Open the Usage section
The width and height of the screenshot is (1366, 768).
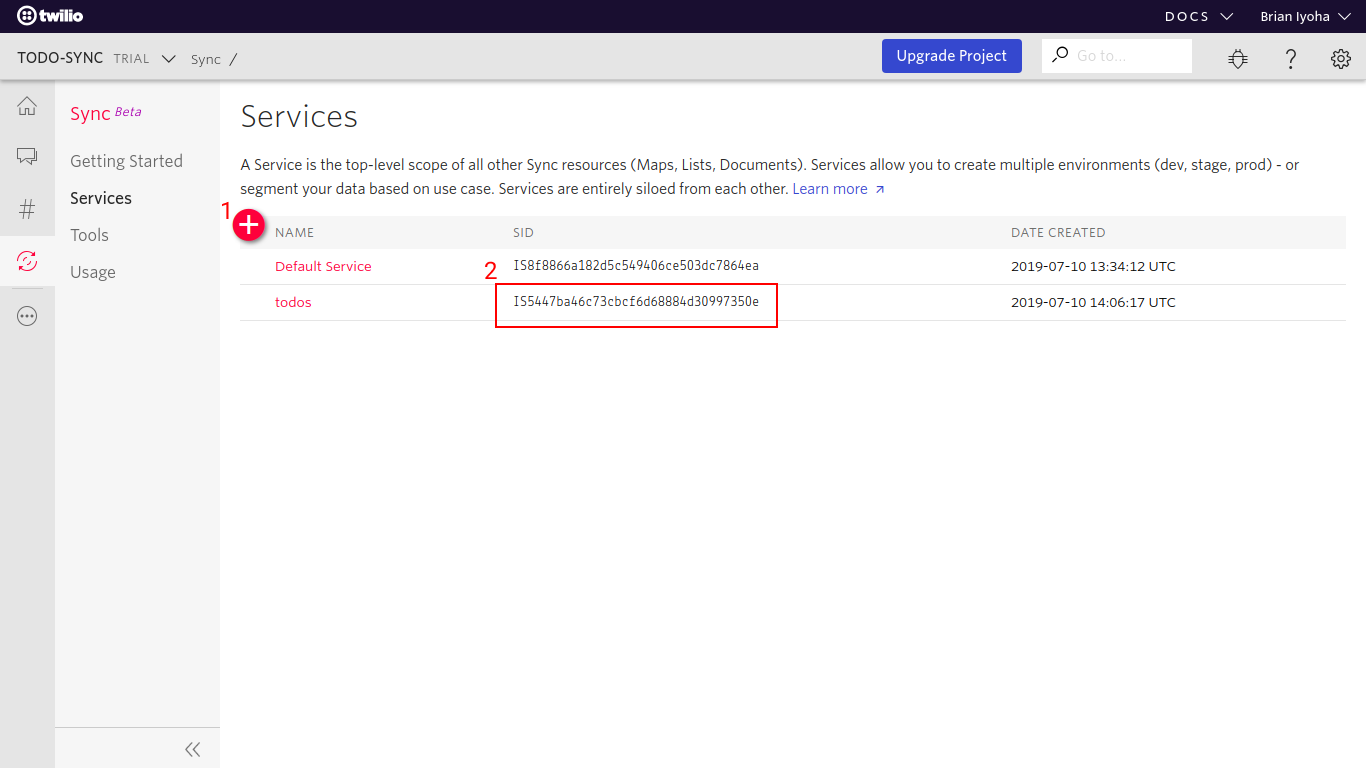pyautogui.click(x=93, y=272)
